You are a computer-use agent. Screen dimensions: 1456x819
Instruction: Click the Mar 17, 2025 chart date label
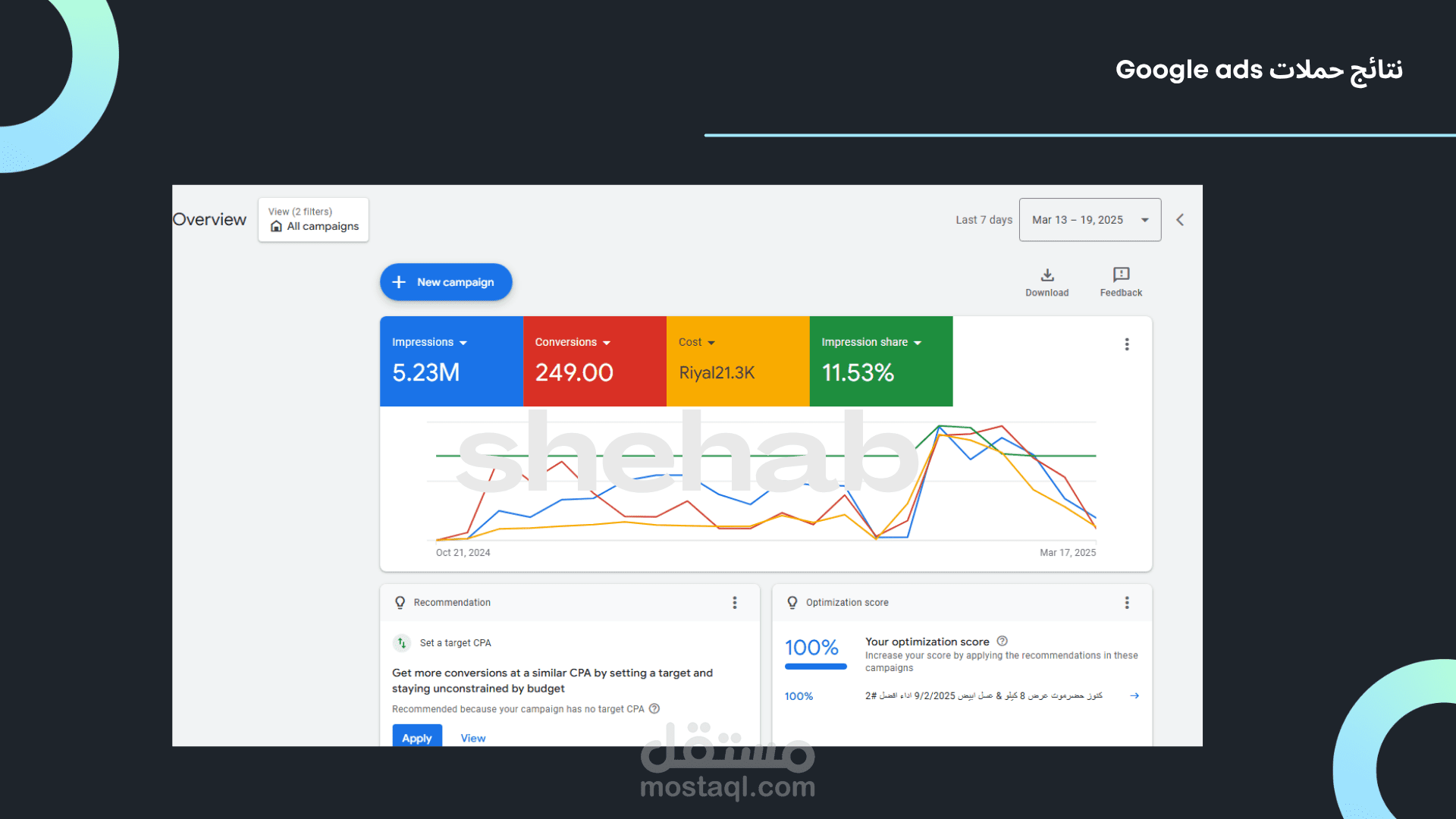pyautogui.click(x=1068, y=553)
